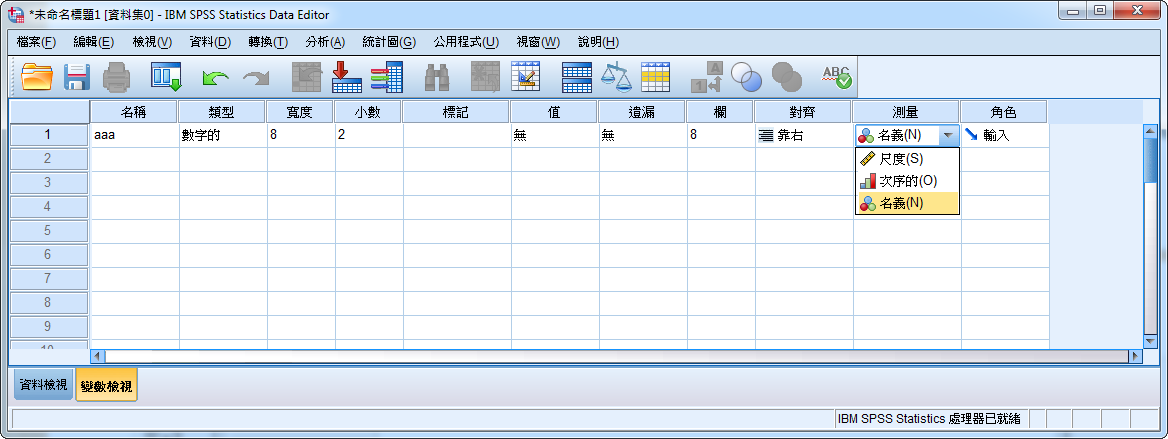This screenshot has width=1168, height=439.
Task: Save the dataset with floppy disk icon
Action: [x=77, y=76]
